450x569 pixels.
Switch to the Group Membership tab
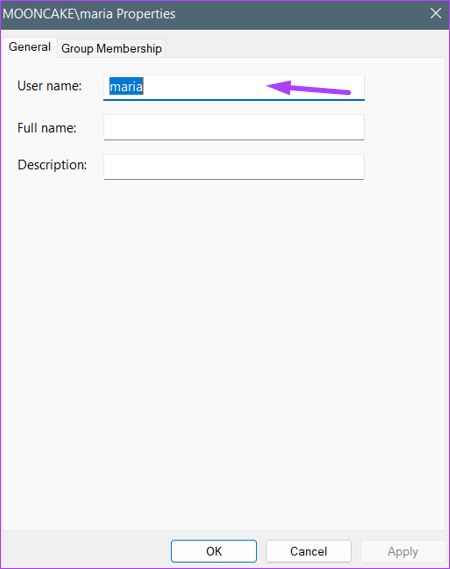point(111,48)
